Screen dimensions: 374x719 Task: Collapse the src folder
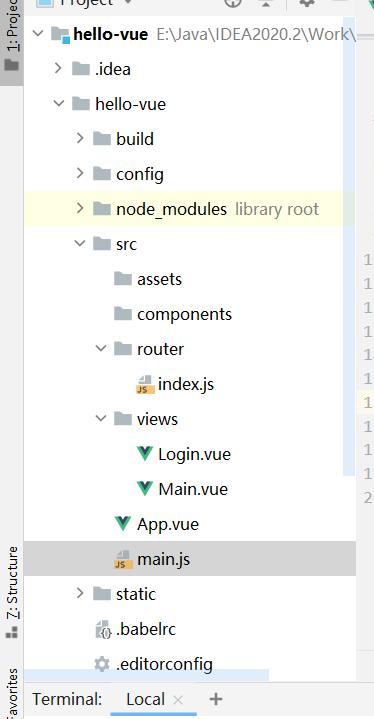[x=80, y=243]
